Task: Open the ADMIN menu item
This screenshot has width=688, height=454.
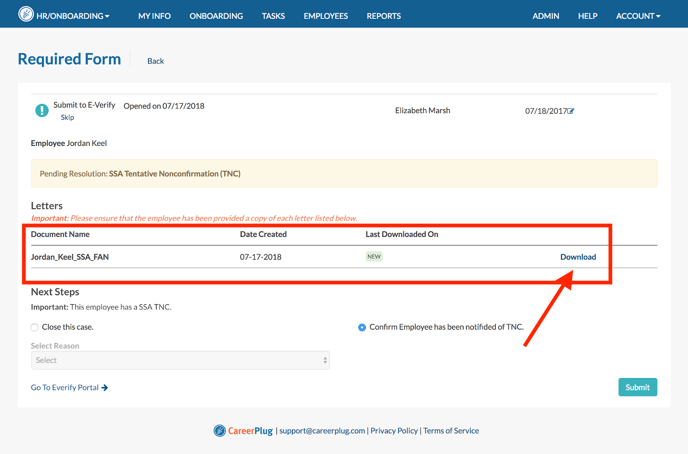Action: [x=546, y=16]
